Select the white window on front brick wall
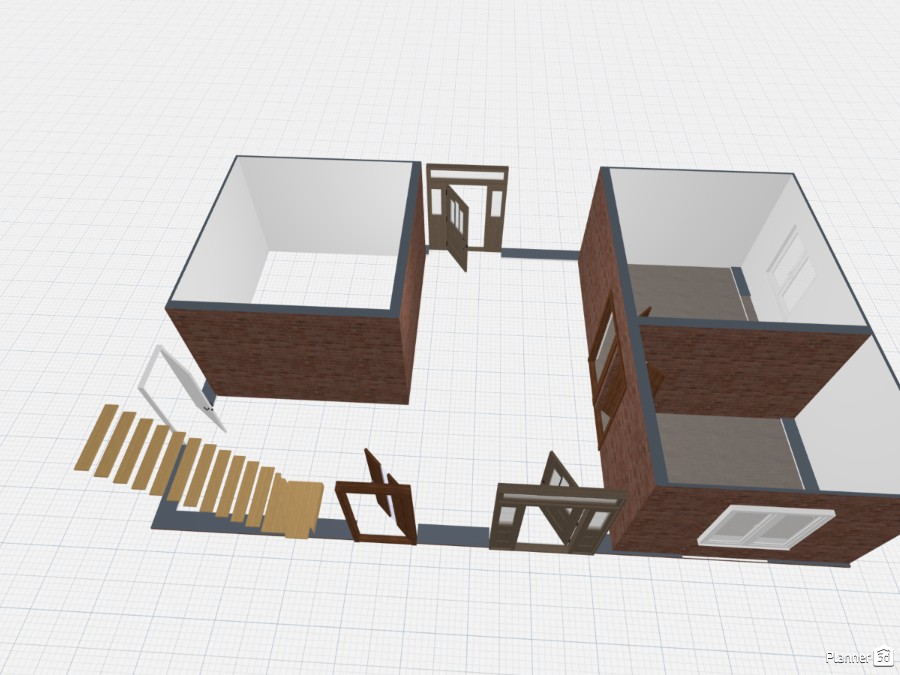 (764, 526)
